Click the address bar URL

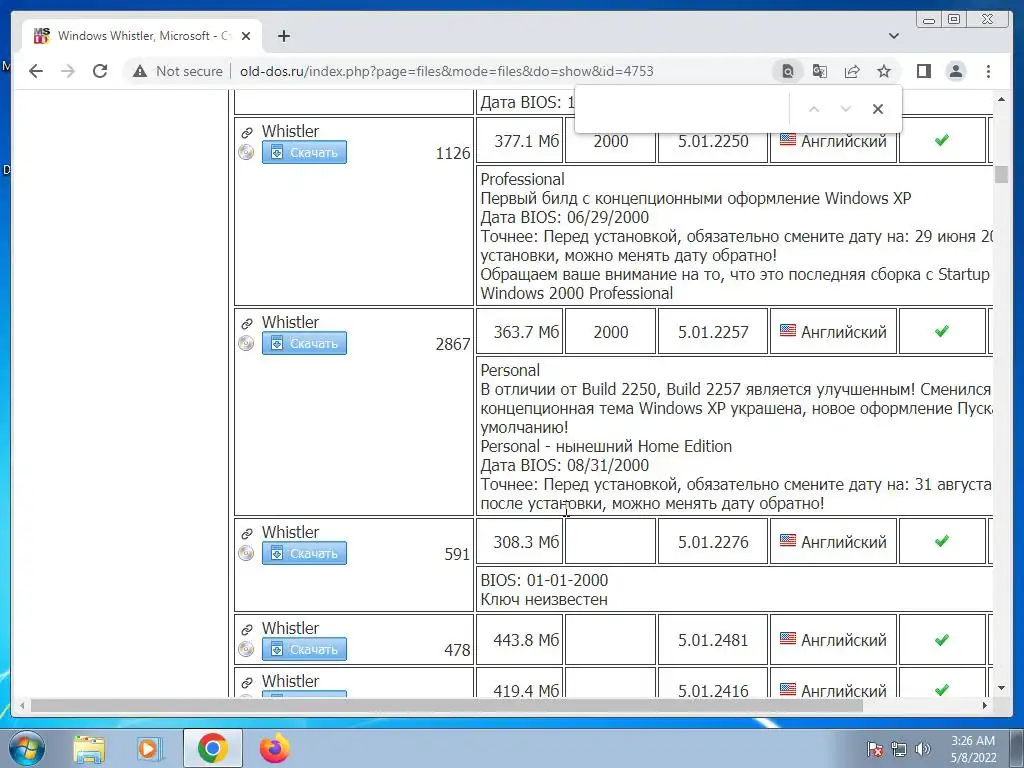(x=447, y=71)
